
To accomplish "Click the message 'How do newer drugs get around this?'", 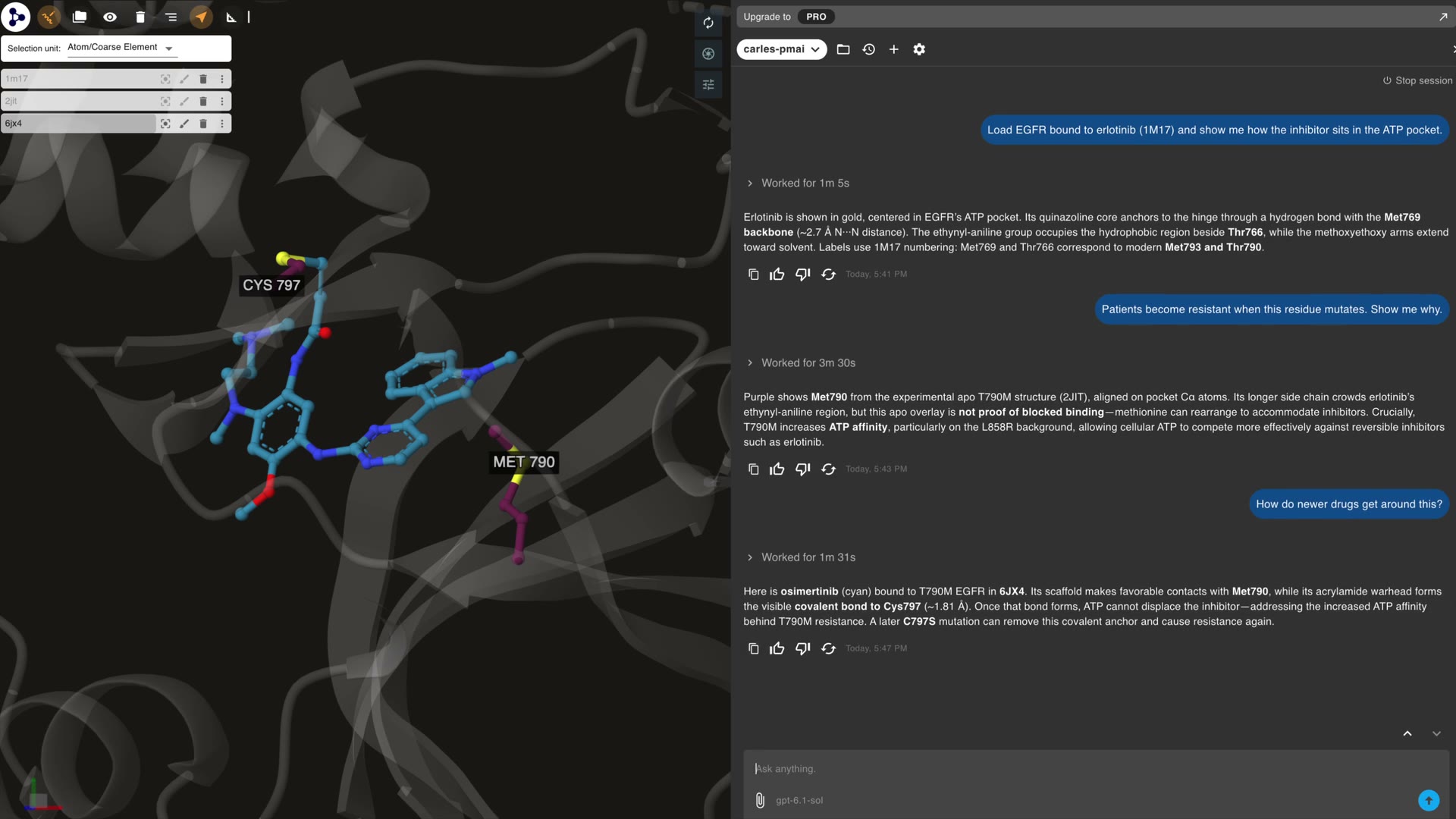I will pyautogui.click(x=1349, y=504).
